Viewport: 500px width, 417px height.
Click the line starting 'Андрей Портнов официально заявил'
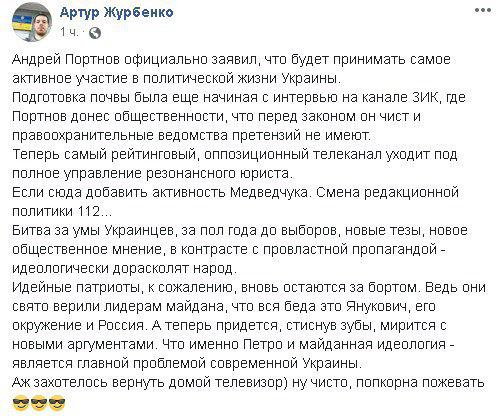[x=231, y=59]
